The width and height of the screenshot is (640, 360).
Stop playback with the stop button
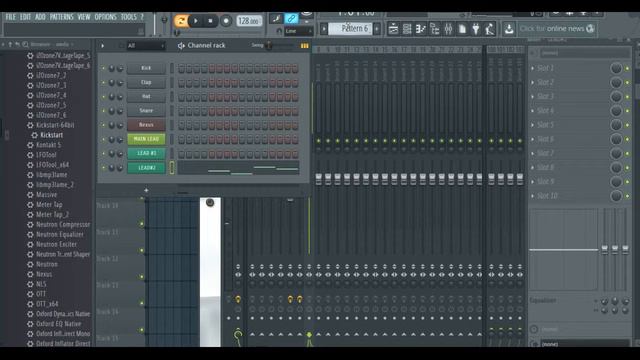tap(210, 21)
